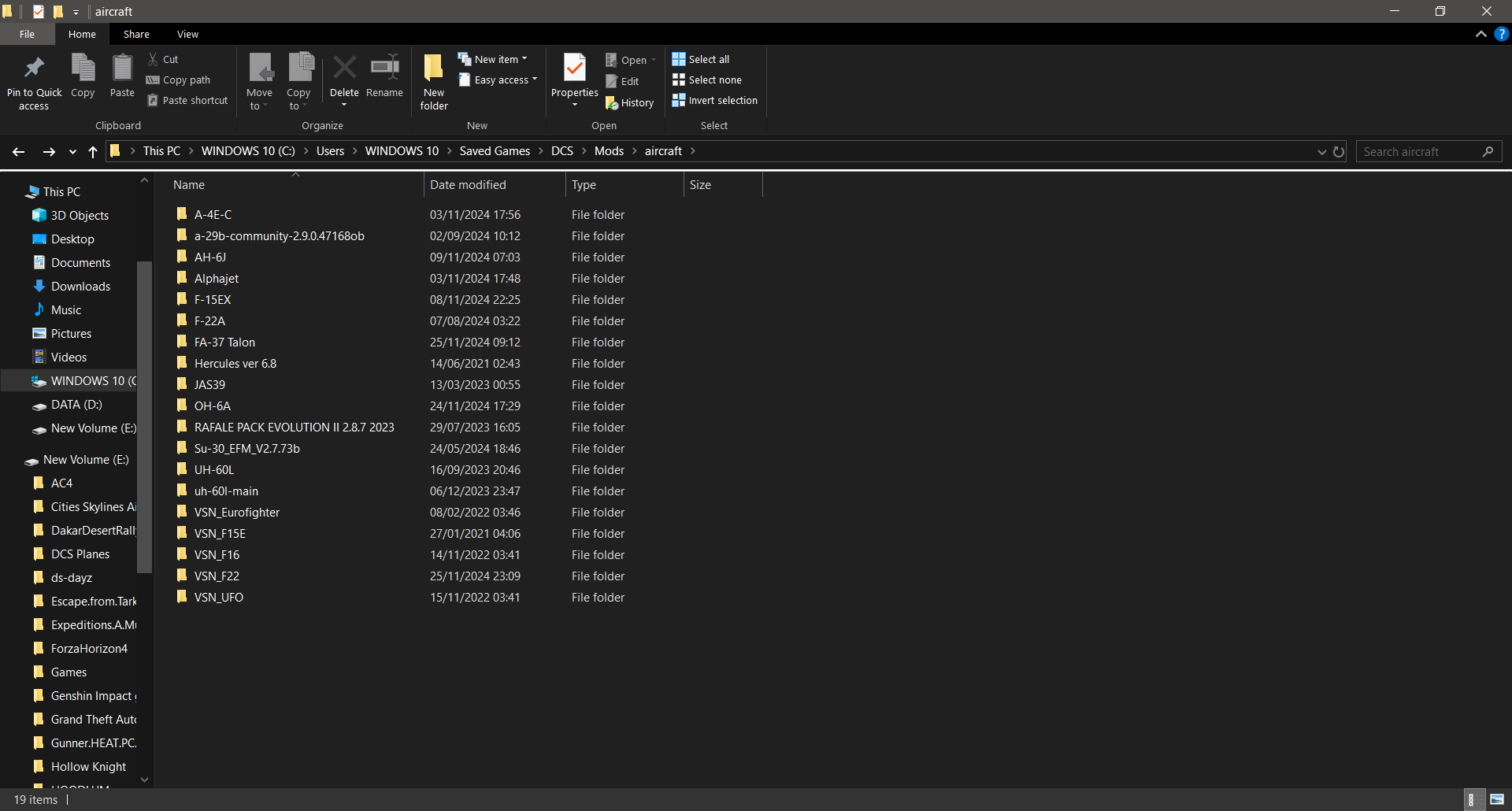
Task: Click the Cut scissors command
Action: pos(163,59)
